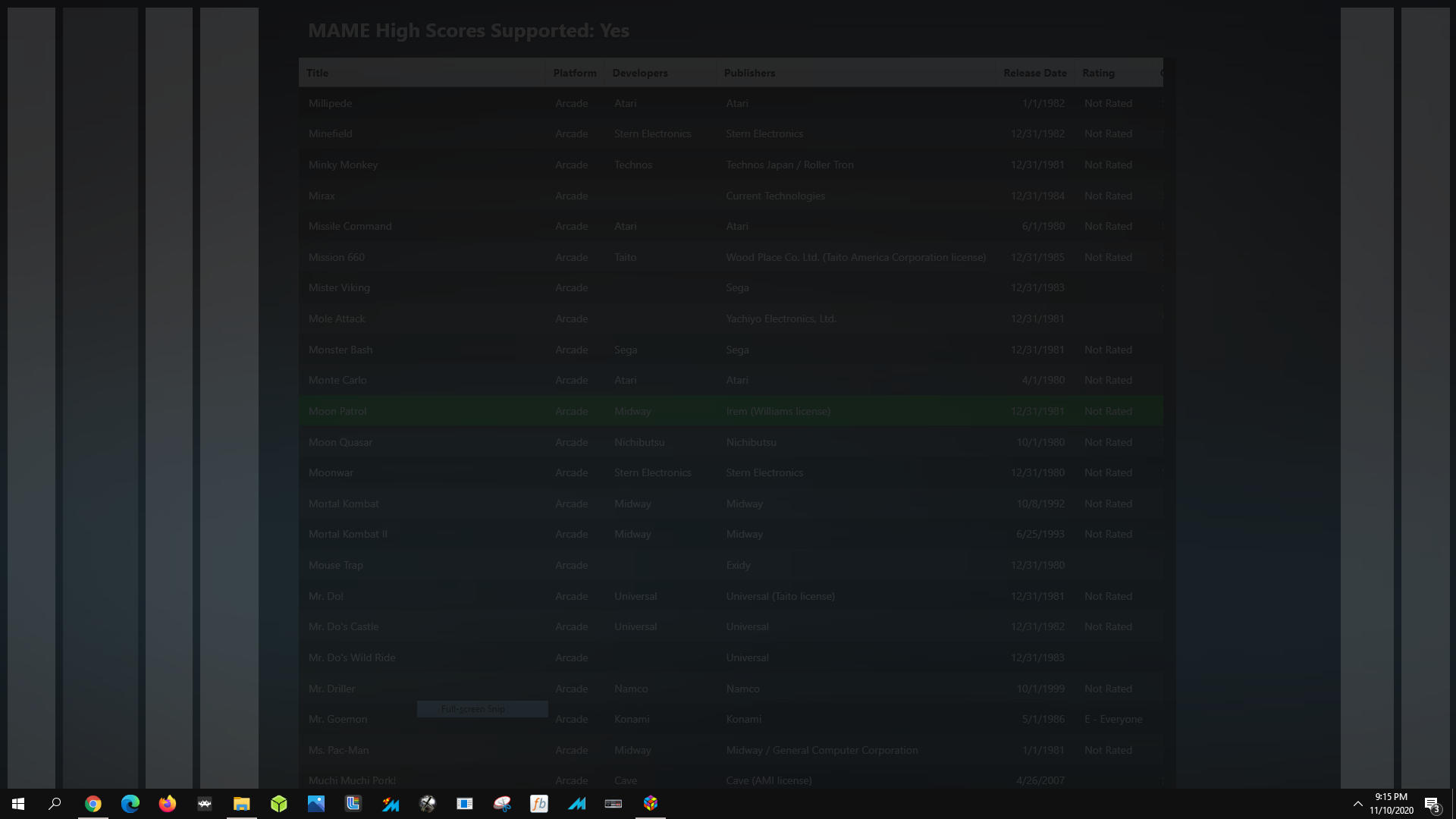Select the Monster Bash game row
Screen dimensions: 1456x819
point(731,350)
